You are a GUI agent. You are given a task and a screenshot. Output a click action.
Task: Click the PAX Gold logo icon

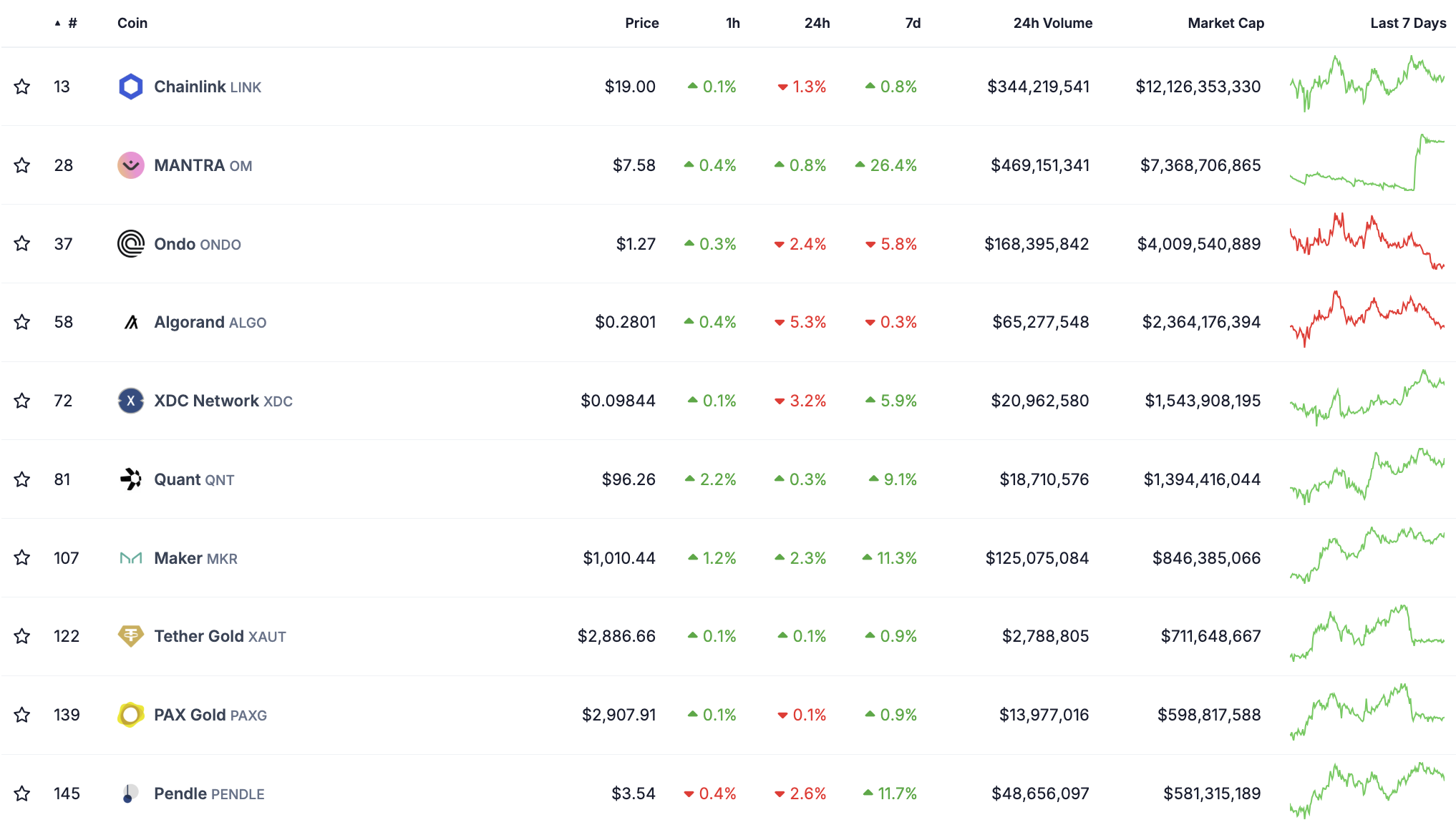coord(131,715)
